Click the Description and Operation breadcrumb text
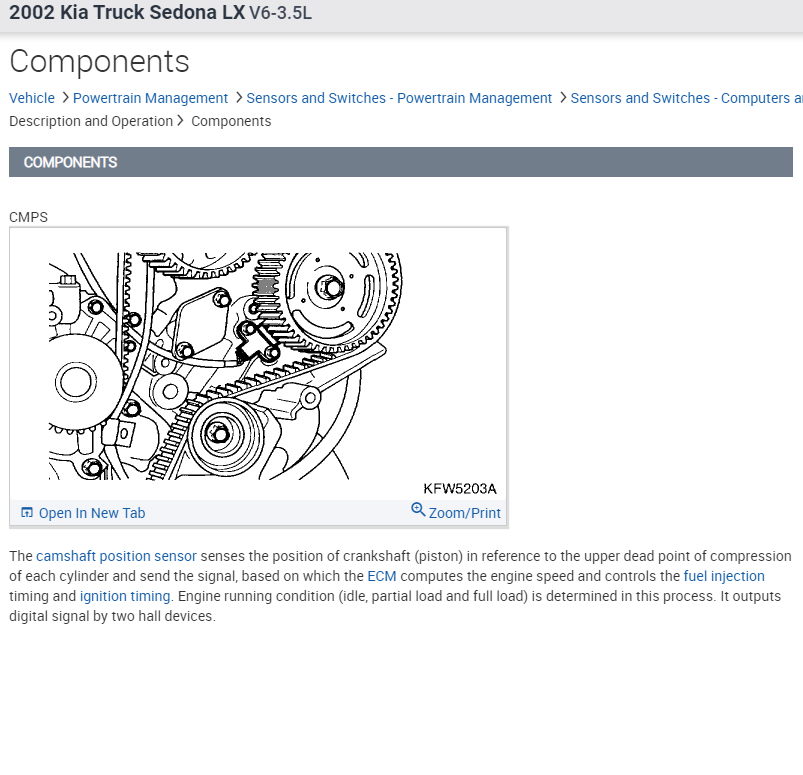The image size is (803, 775). coord(91,121)
